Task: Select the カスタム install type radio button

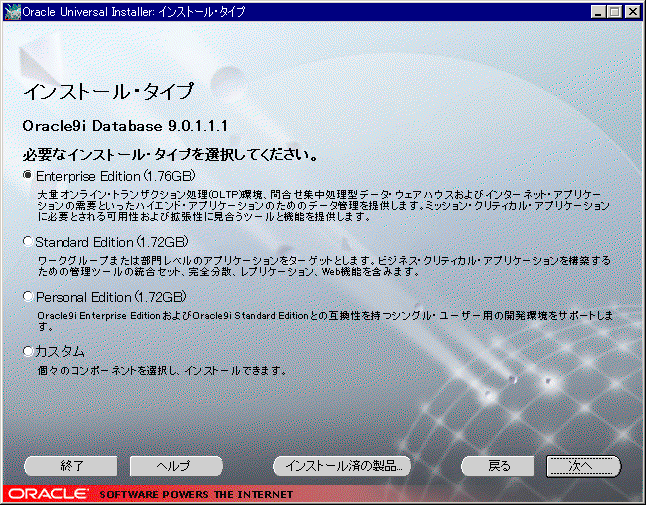Action: [28, 352]
